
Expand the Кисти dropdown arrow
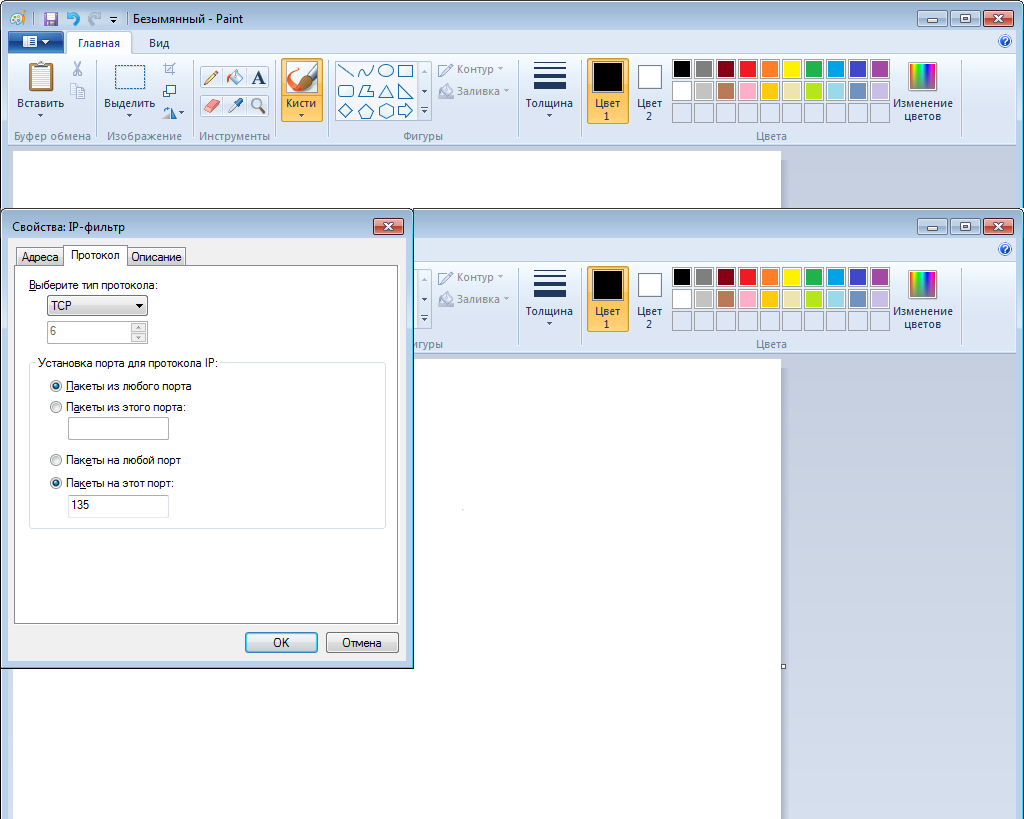(302, 116)
